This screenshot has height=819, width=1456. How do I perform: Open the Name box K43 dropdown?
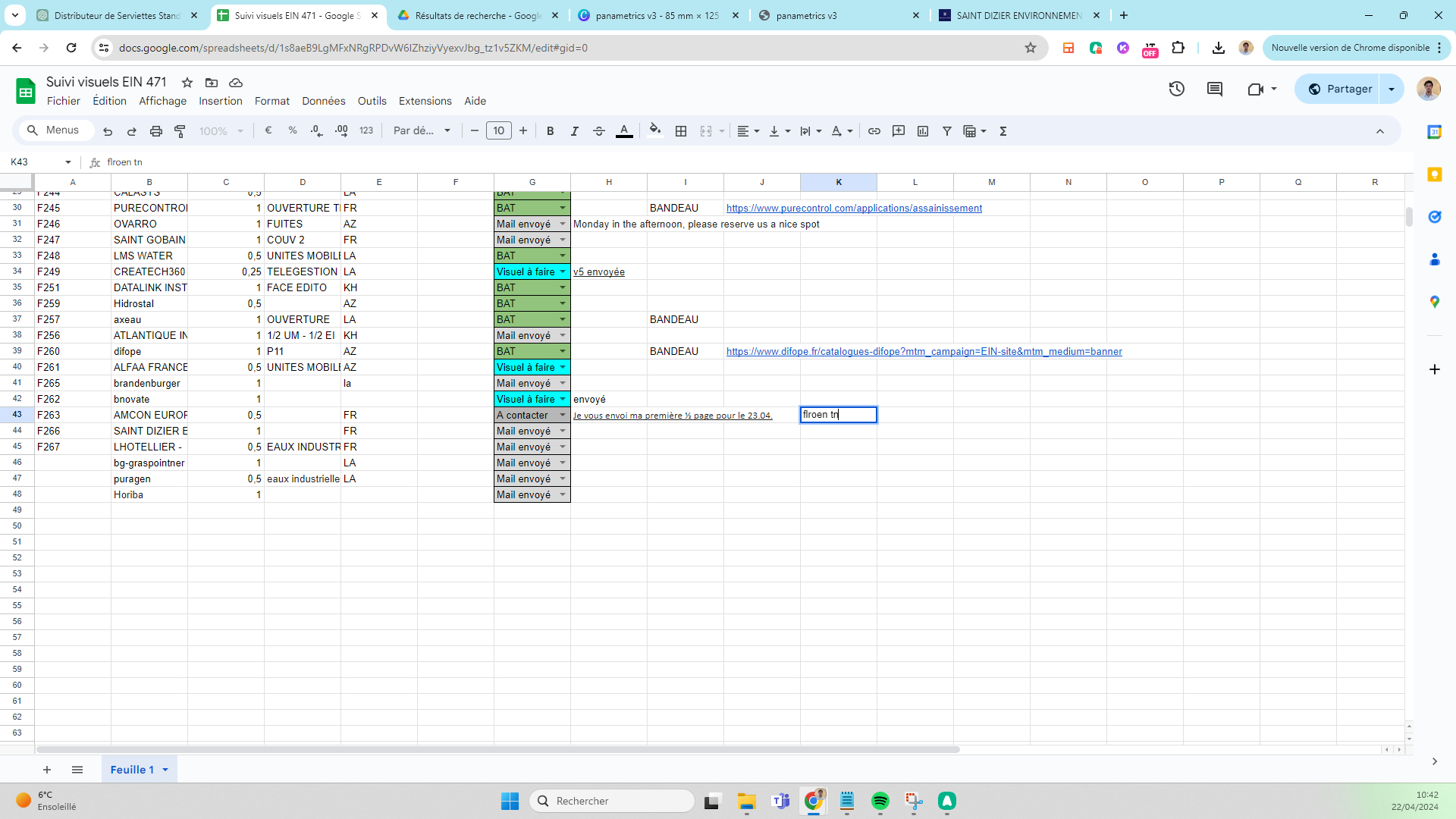point(68,162)
